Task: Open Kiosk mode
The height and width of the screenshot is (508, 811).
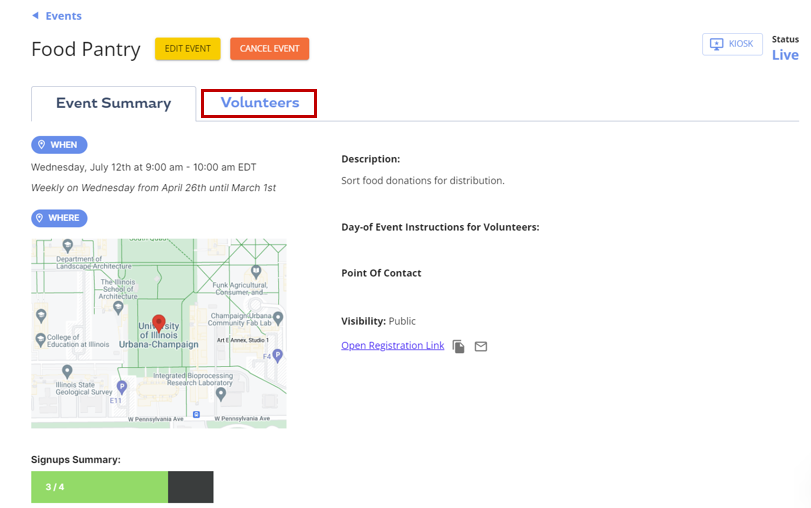Action: pyautogui.click(x=732, y=44)
